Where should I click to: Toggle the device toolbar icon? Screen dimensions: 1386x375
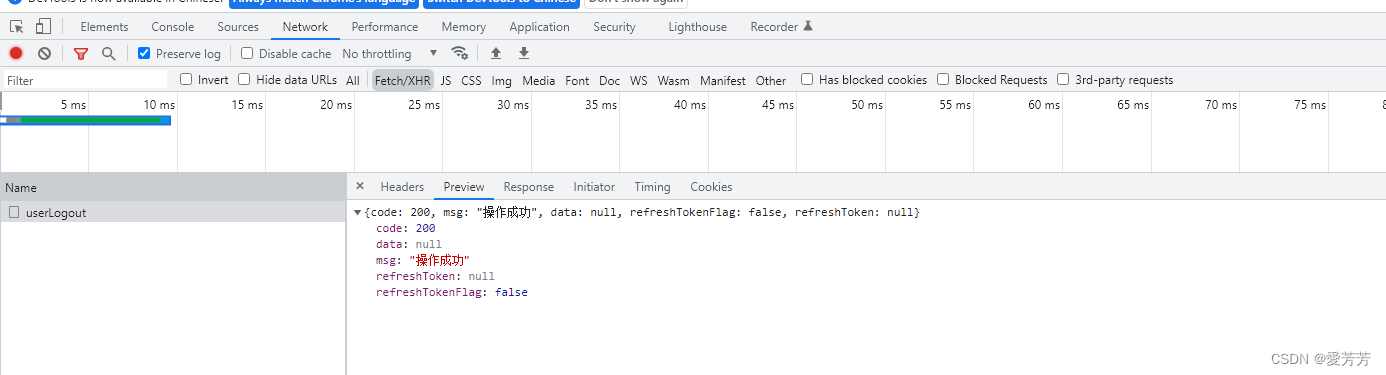(x=44, y=27)
